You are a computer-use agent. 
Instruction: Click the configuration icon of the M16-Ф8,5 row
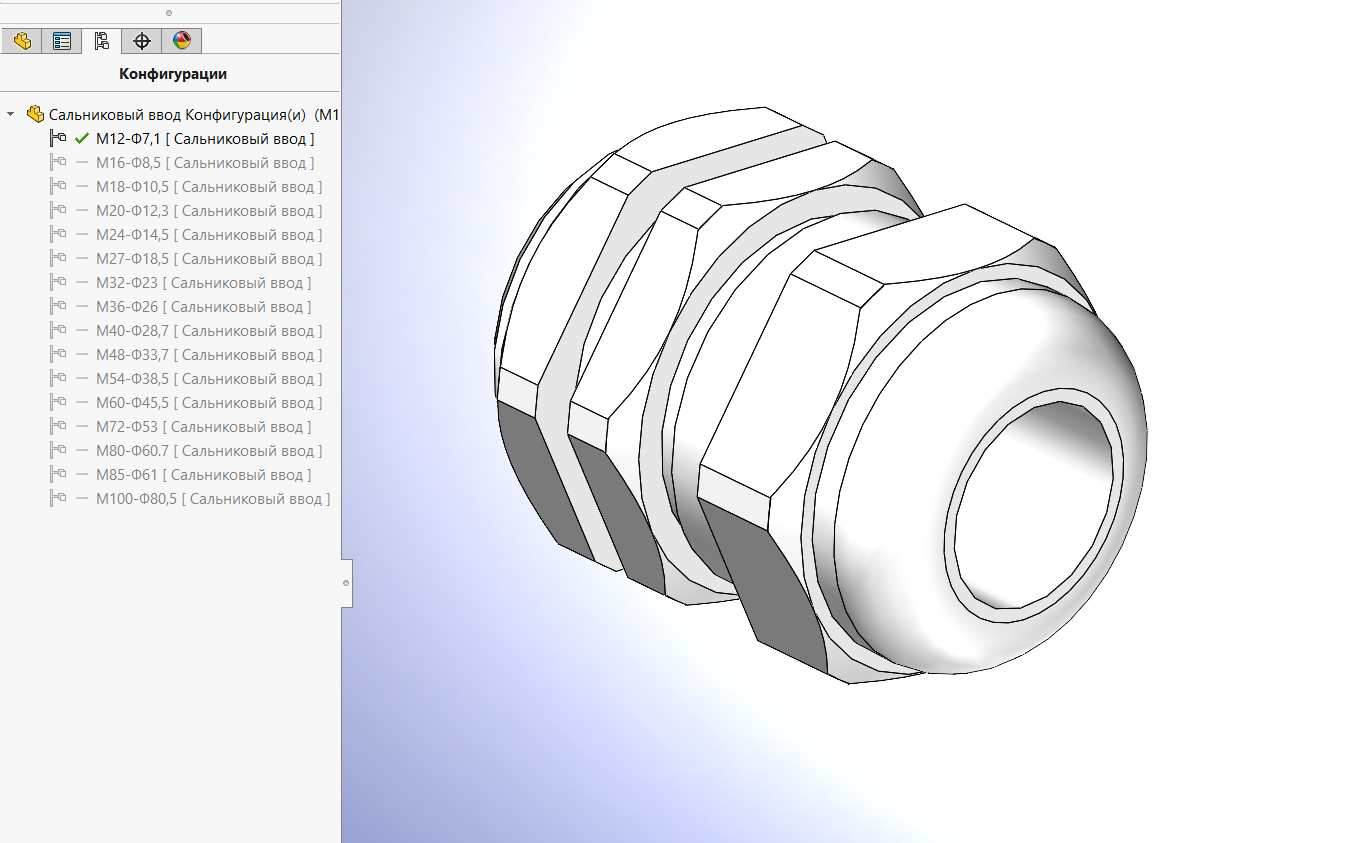coord(58,163)
